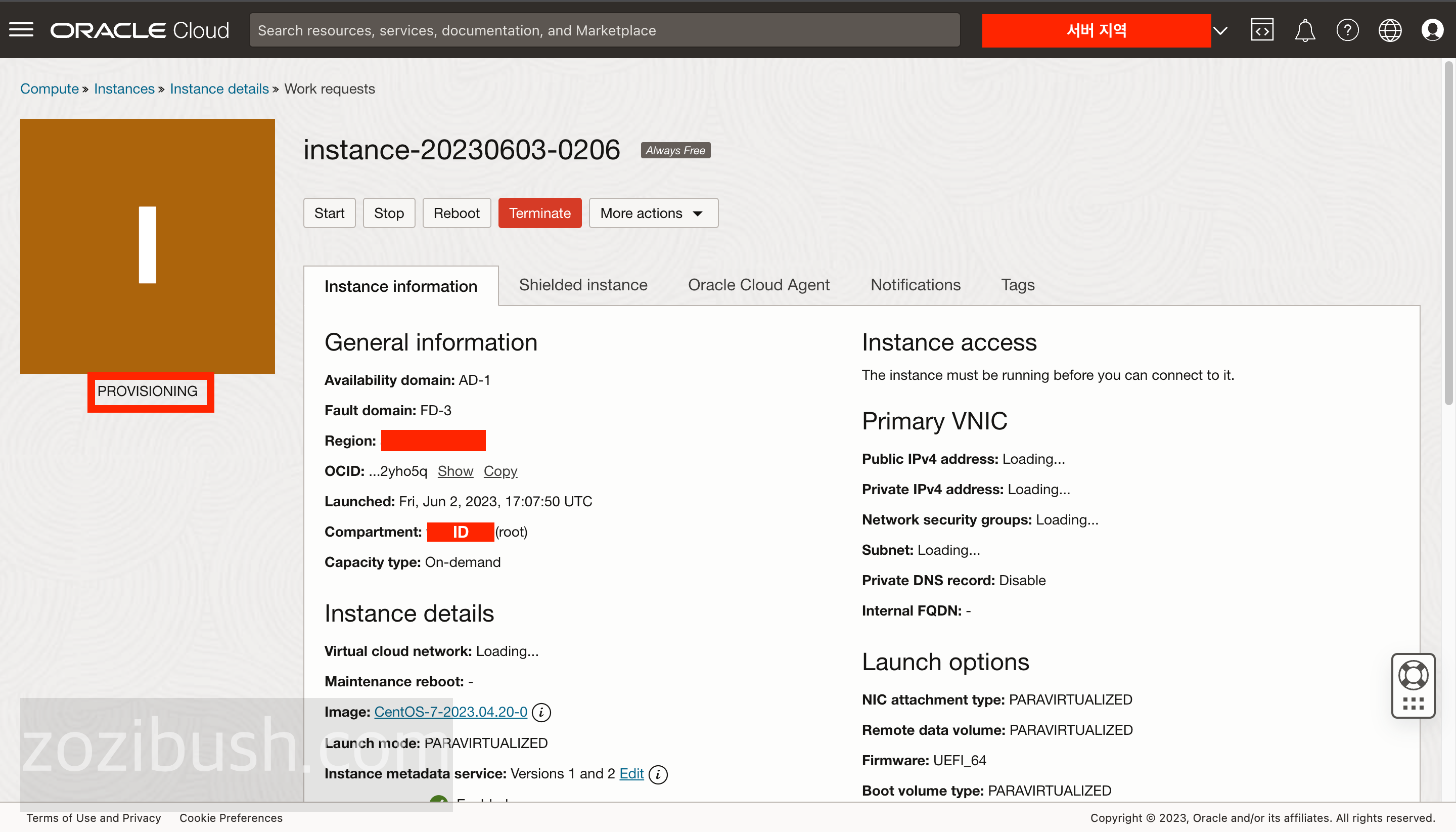Click the Work requests breadcrumb text

(x=330, y=89)
